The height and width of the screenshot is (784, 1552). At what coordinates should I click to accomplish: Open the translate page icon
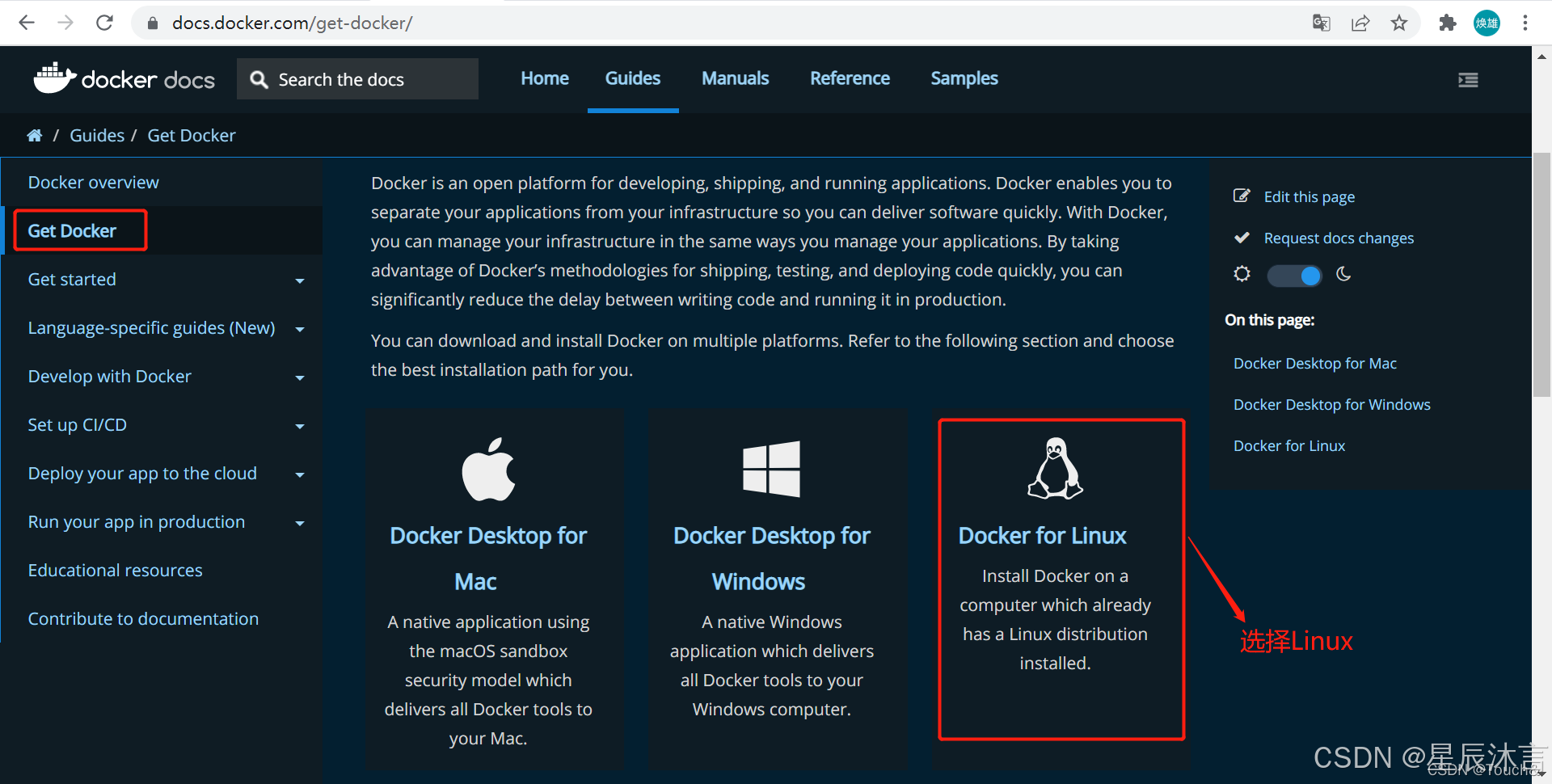1322,23
